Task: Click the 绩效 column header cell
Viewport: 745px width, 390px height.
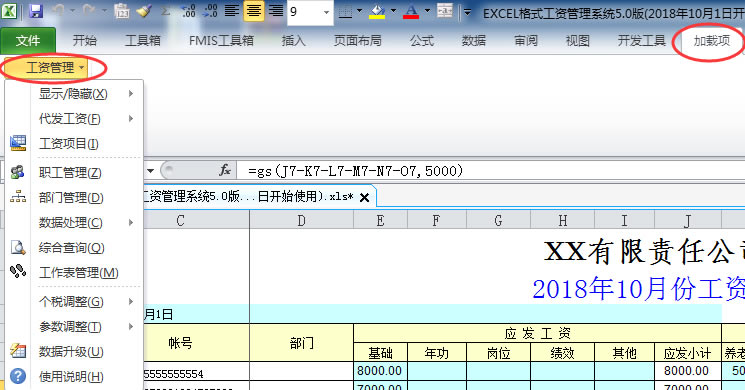Action: 563,353
